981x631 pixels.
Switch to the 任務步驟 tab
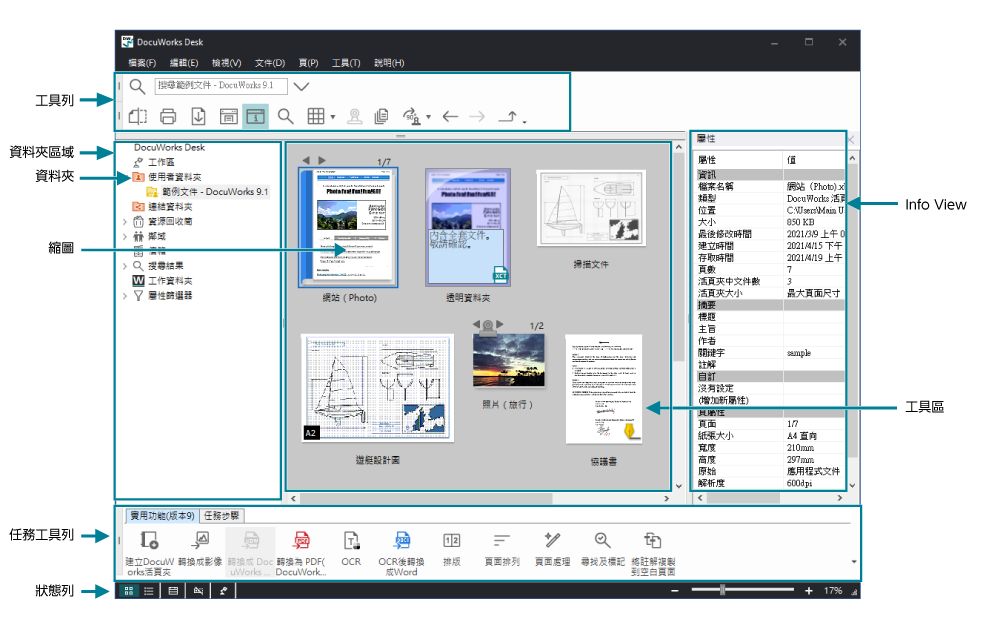(221, 516)
